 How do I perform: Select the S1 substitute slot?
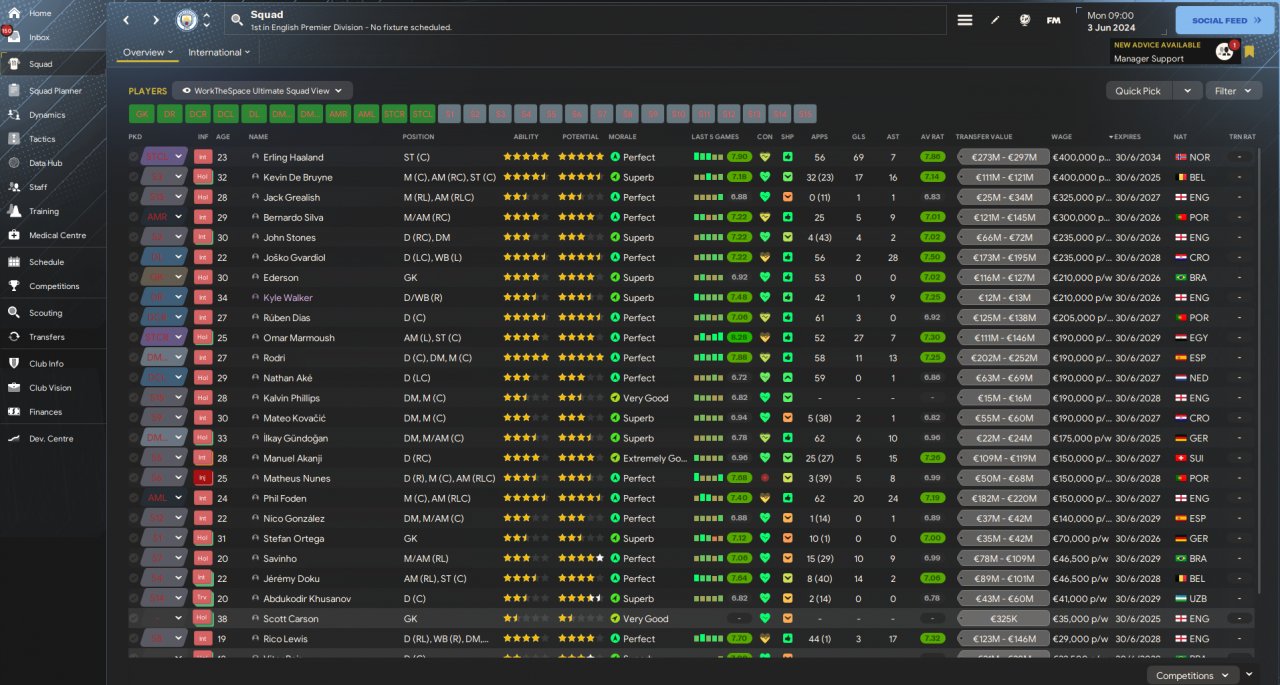coord(450,114)
